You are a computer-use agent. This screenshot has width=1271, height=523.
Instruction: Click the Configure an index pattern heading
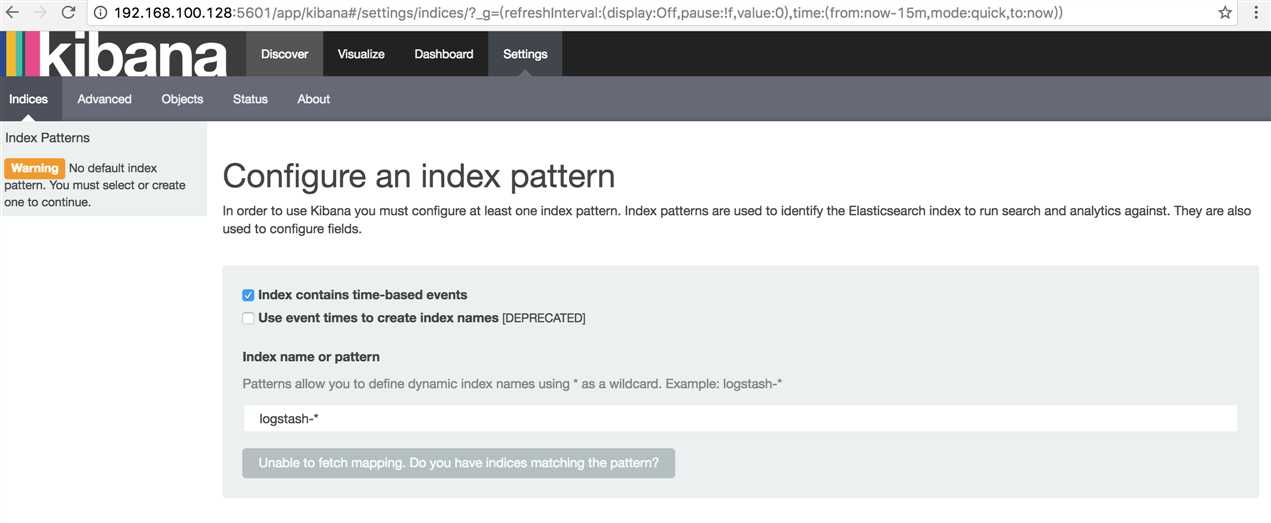pos(418,177)
